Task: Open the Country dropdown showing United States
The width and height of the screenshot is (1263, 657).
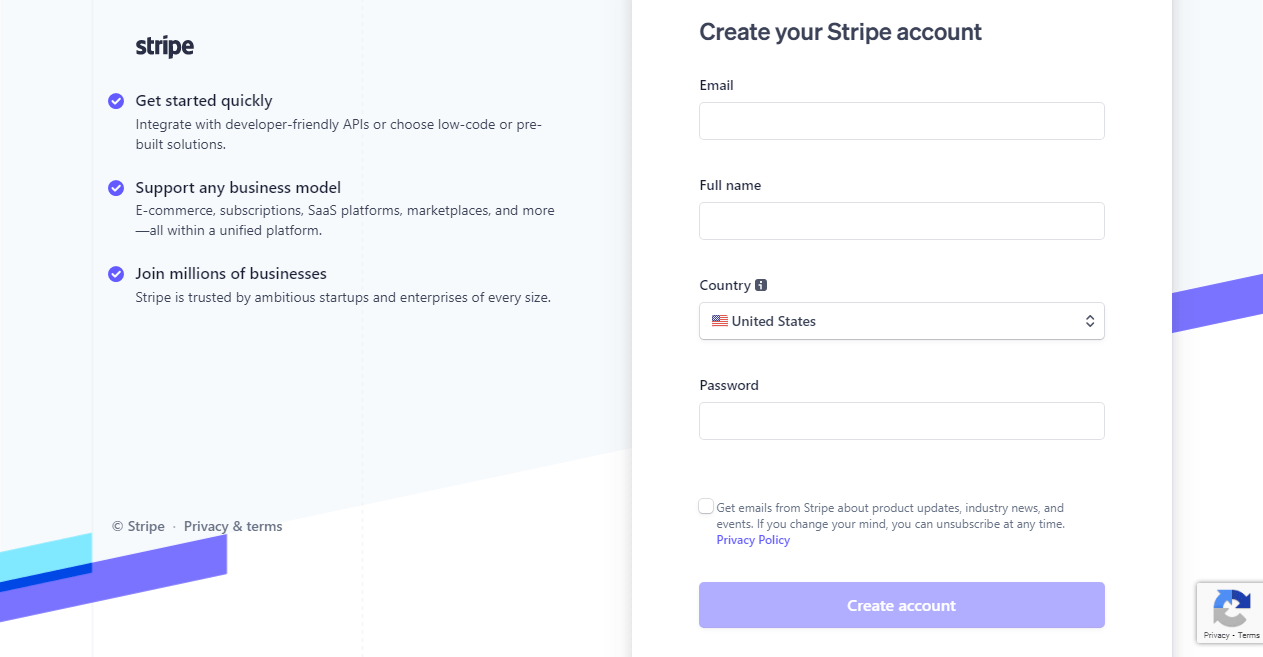Action: pyautogui.click(x=902, y=321)
